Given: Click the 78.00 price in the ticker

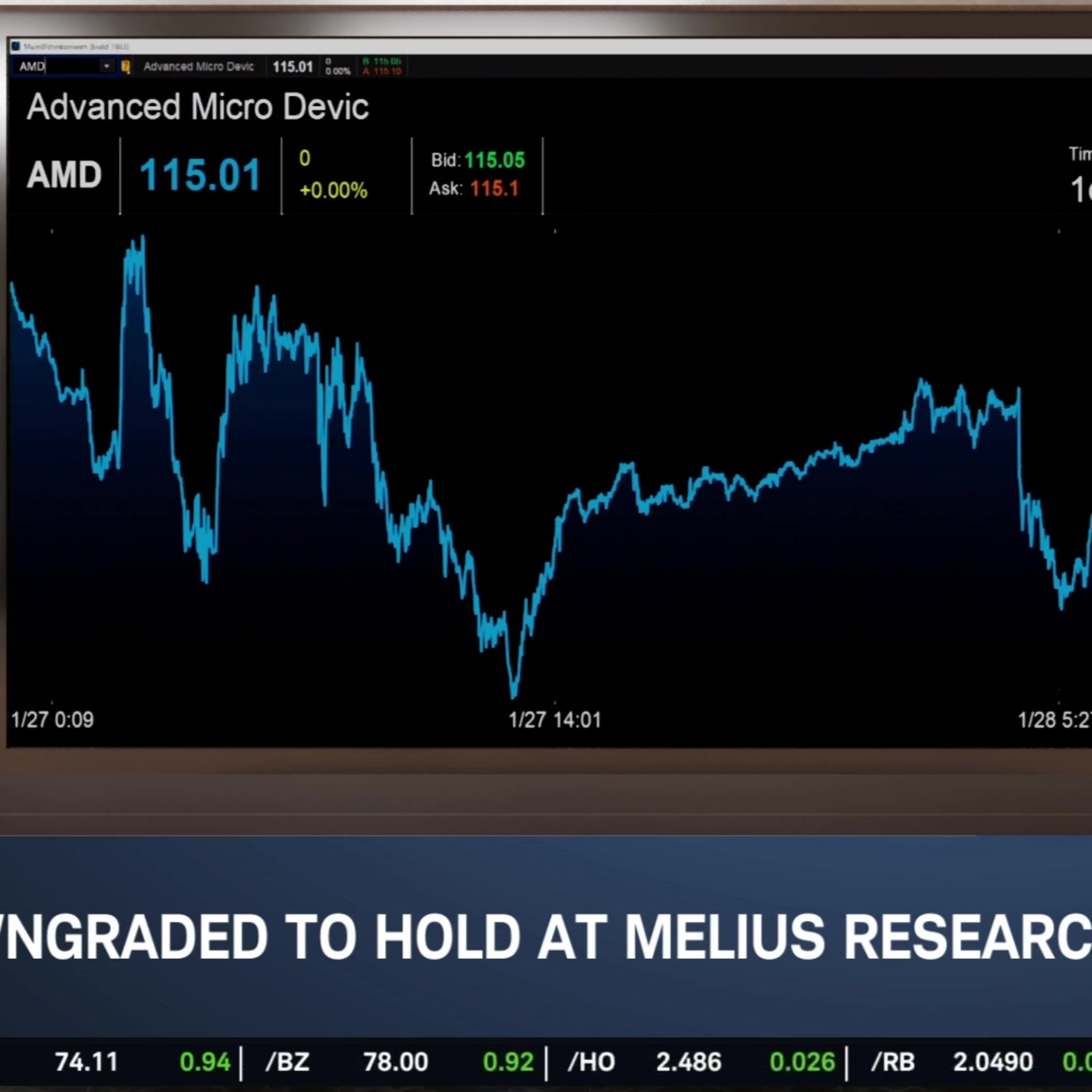Looking at the screenshot, I should coord(395,1062).
